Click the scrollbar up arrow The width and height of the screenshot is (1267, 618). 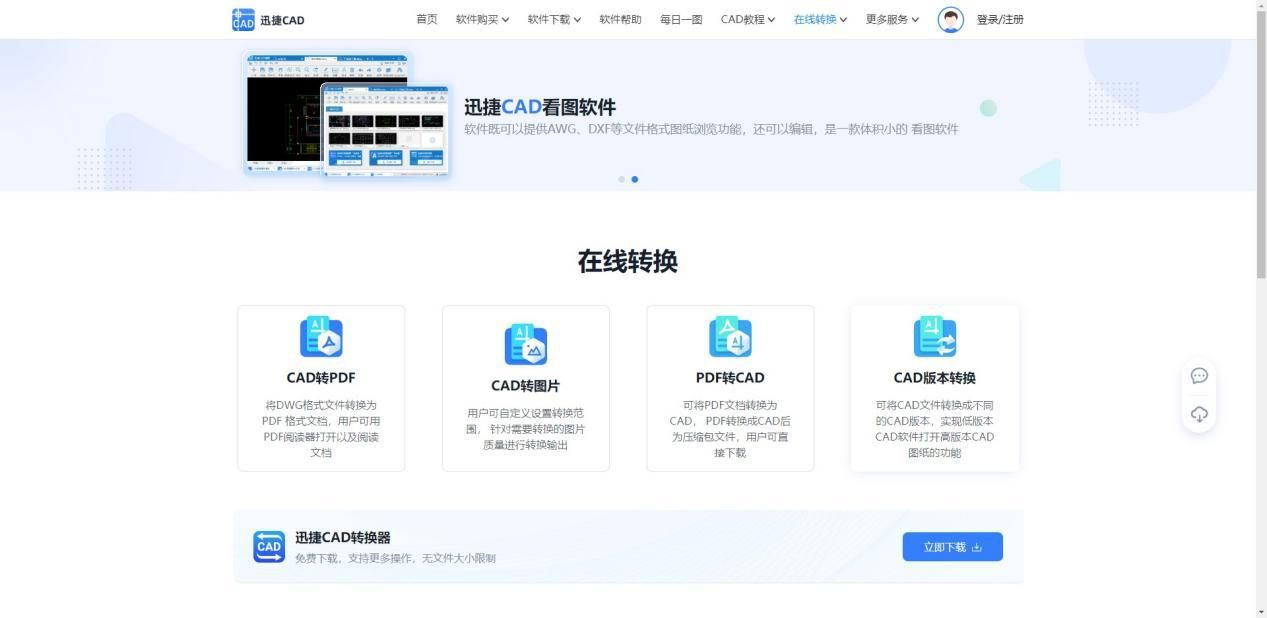pyautogui.click(x=1261, y=5)
